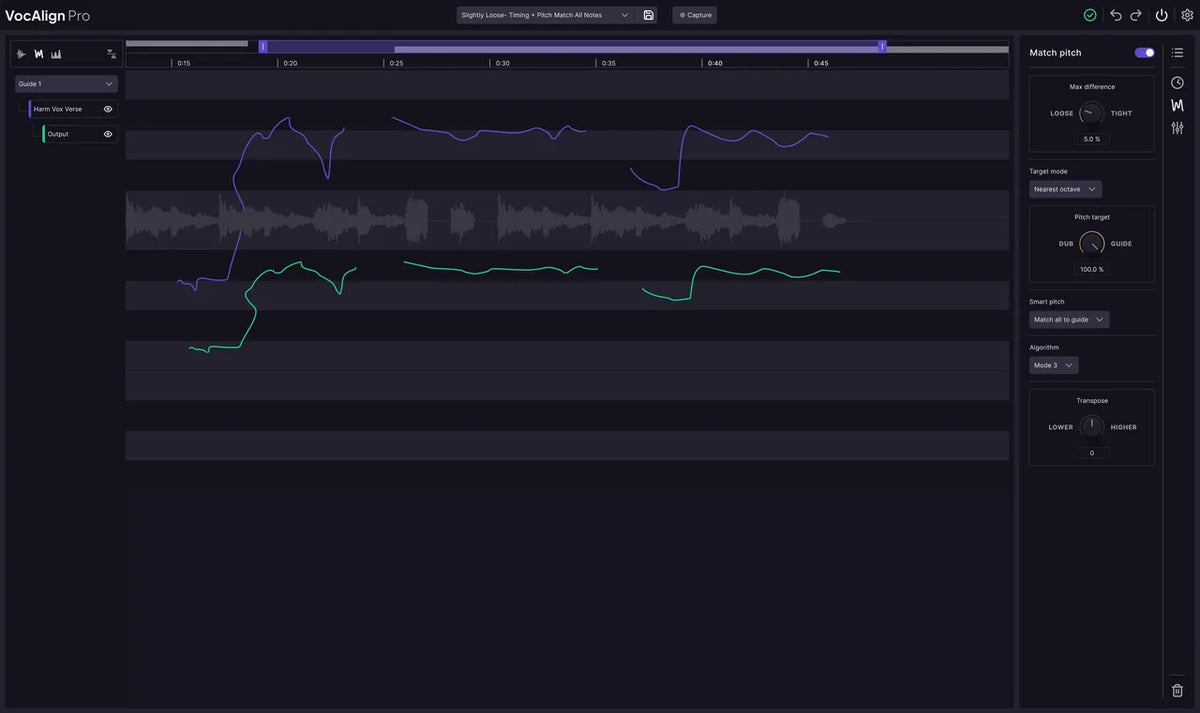Click the Pitch target knob
The image size is (1200, 713).
1092,243
